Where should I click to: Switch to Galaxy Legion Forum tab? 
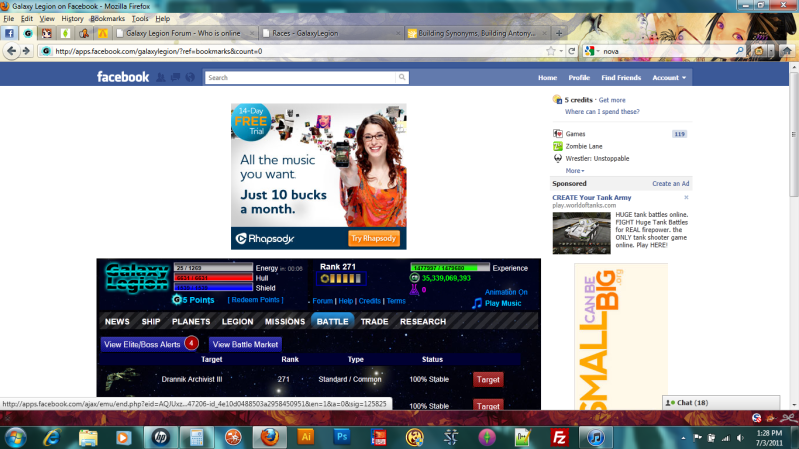click(x=185, y=33)
